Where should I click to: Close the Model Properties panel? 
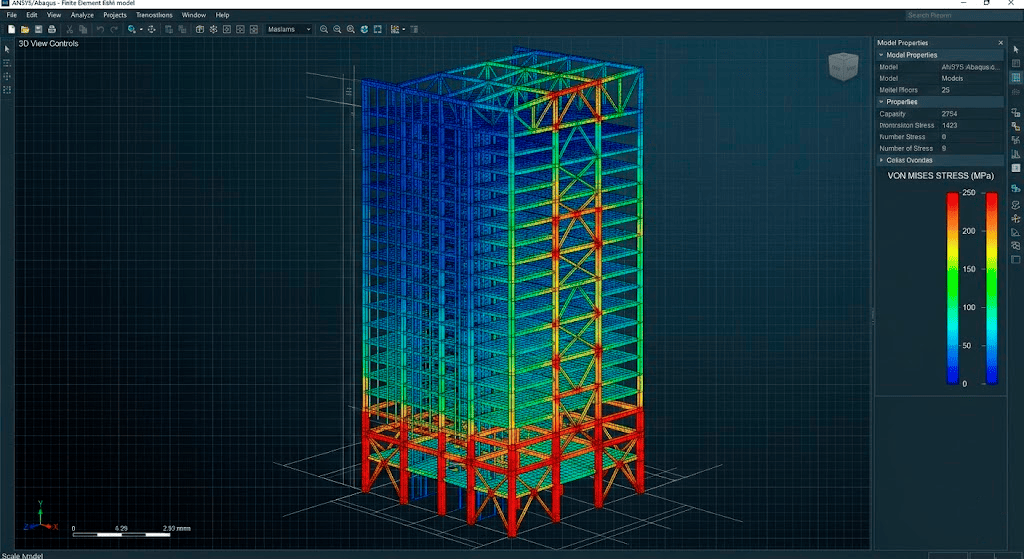1000,43
